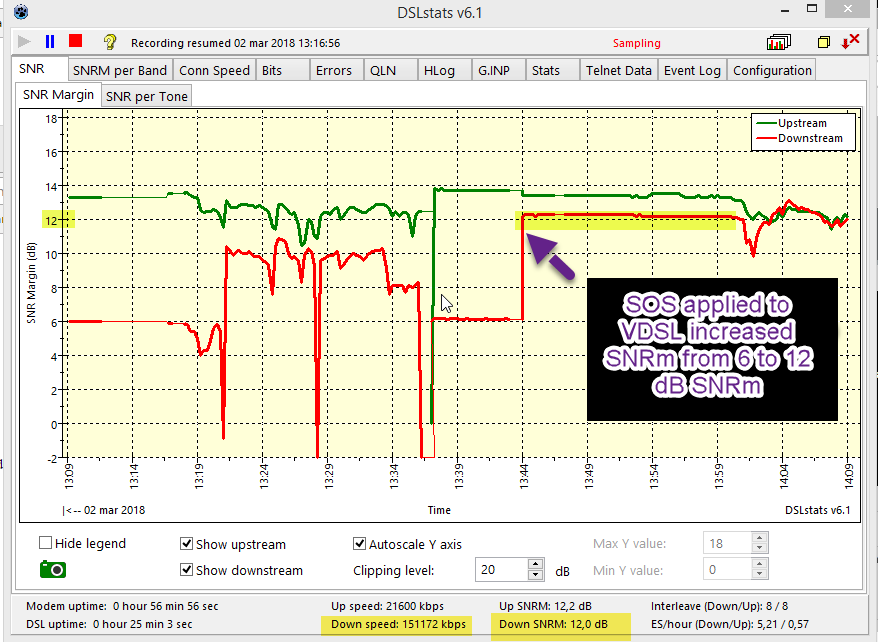The image size is (878, 642).
Task: Close the DSLstats window
Action: [x=848, y=8]
